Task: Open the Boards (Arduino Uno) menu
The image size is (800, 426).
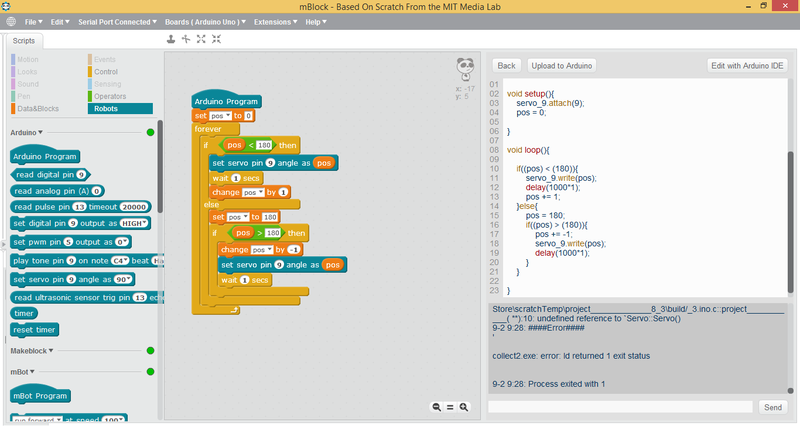Action: tap(205, 22)
